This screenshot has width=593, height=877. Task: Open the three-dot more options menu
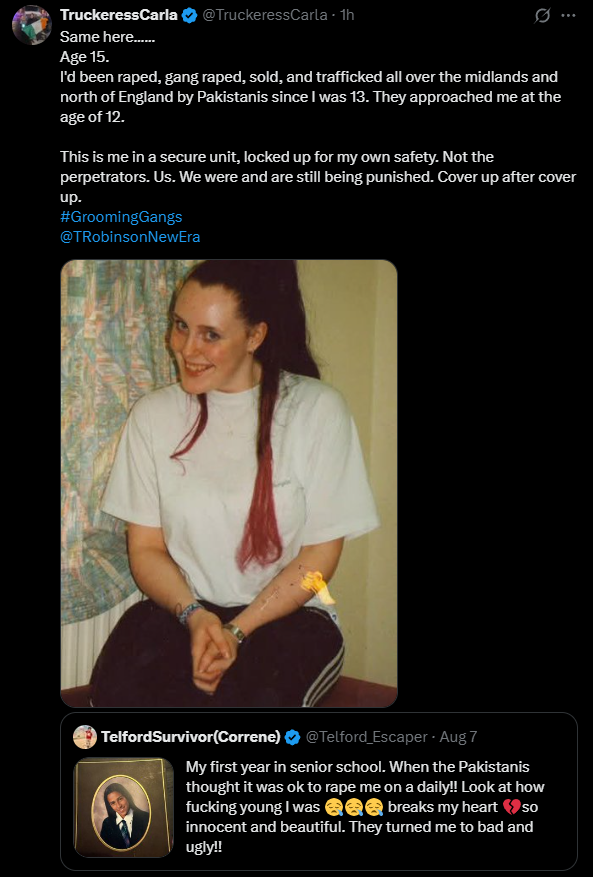click(568, 16)
